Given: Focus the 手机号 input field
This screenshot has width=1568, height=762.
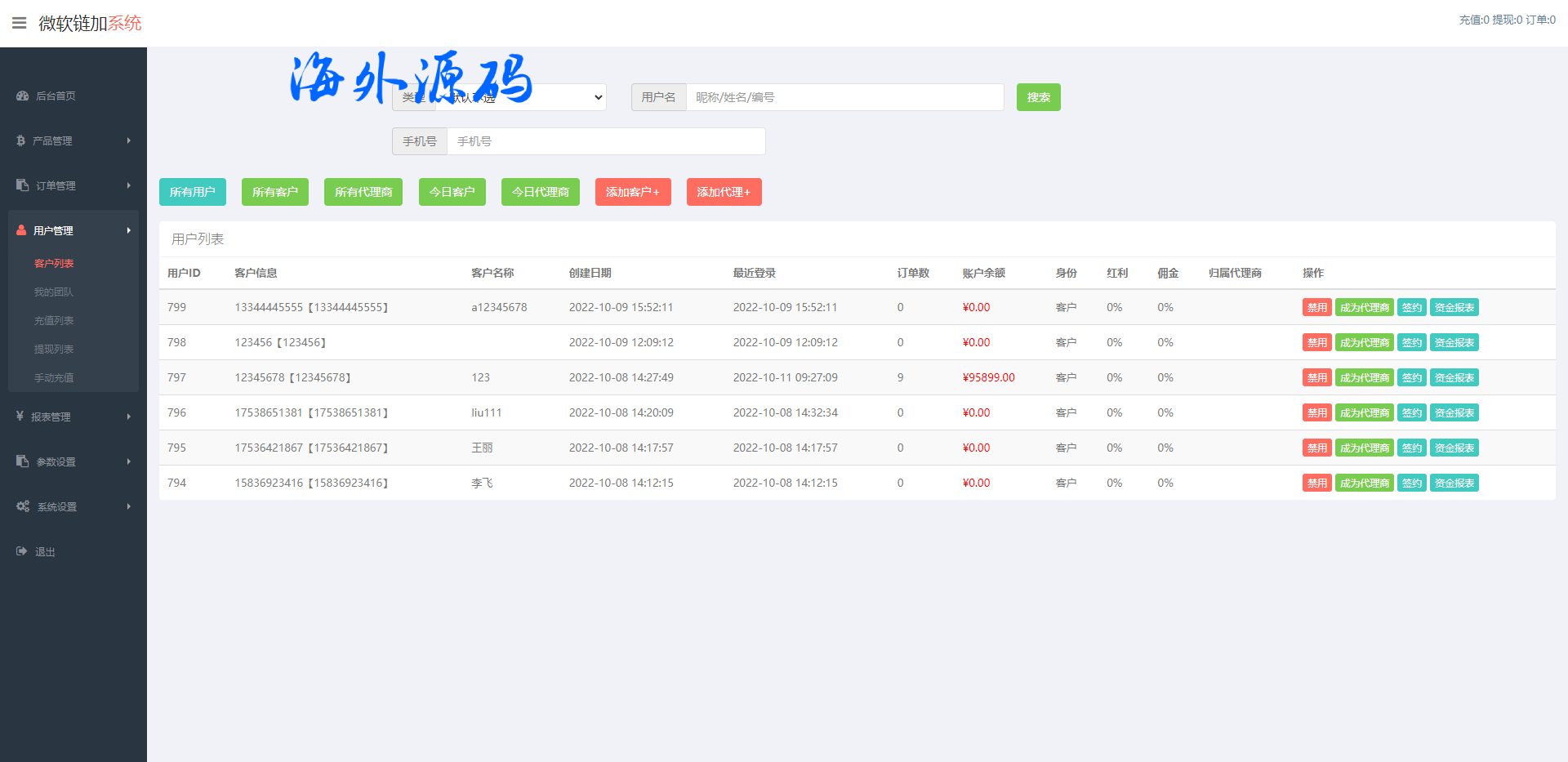Looking at the screenshot, I should pos(605,141).
